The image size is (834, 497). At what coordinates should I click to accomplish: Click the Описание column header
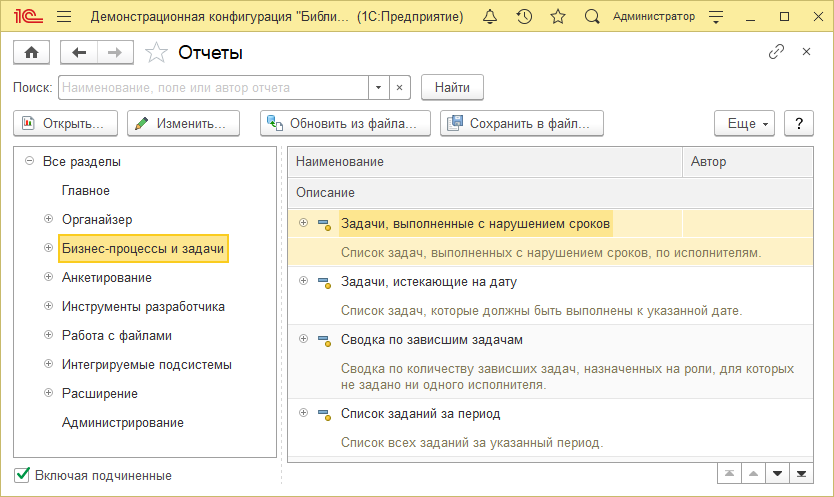[551, 193]
